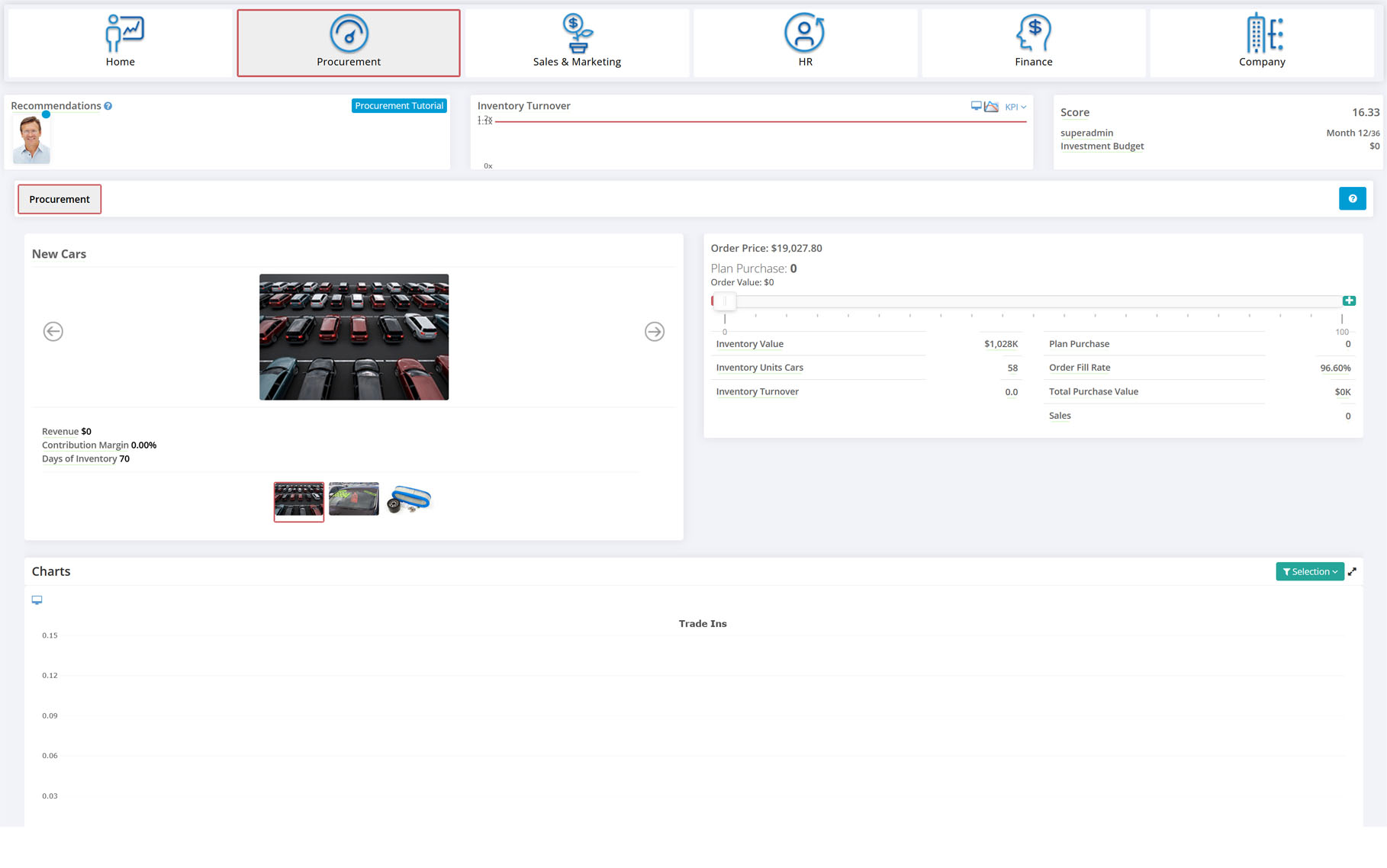The image size is (1387, 868).
Task: Click the monitor icon in Inventory Turnover
Action: [976, 106]
